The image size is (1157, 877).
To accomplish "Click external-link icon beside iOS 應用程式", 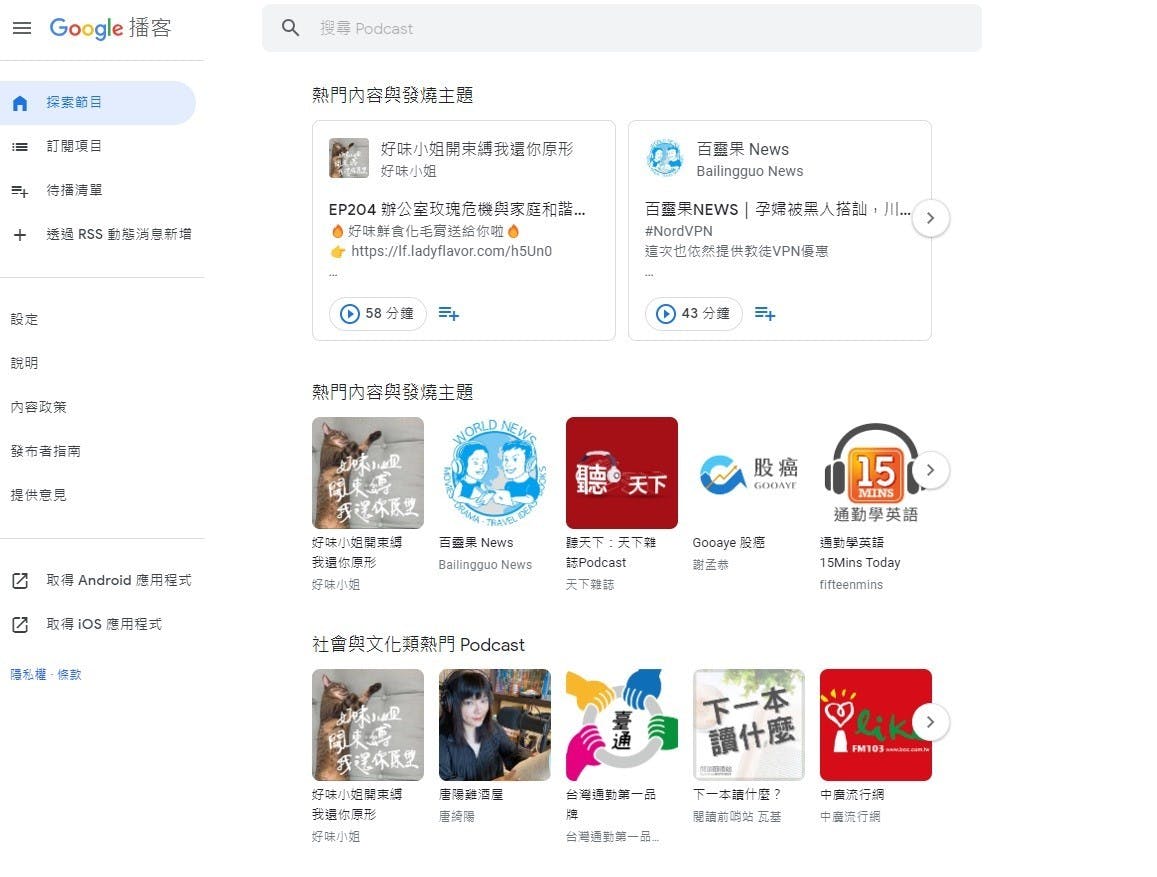I will 20,625.
